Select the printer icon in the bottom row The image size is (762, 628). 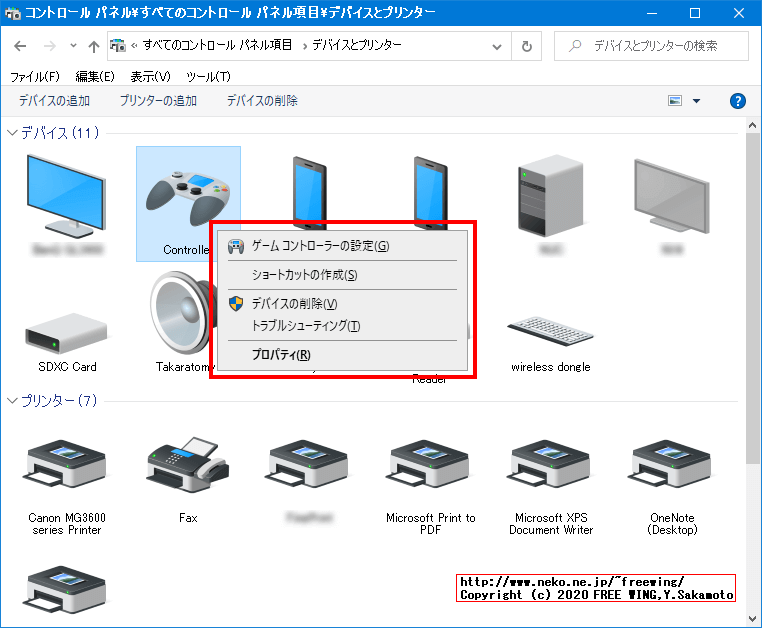point(67,590)
